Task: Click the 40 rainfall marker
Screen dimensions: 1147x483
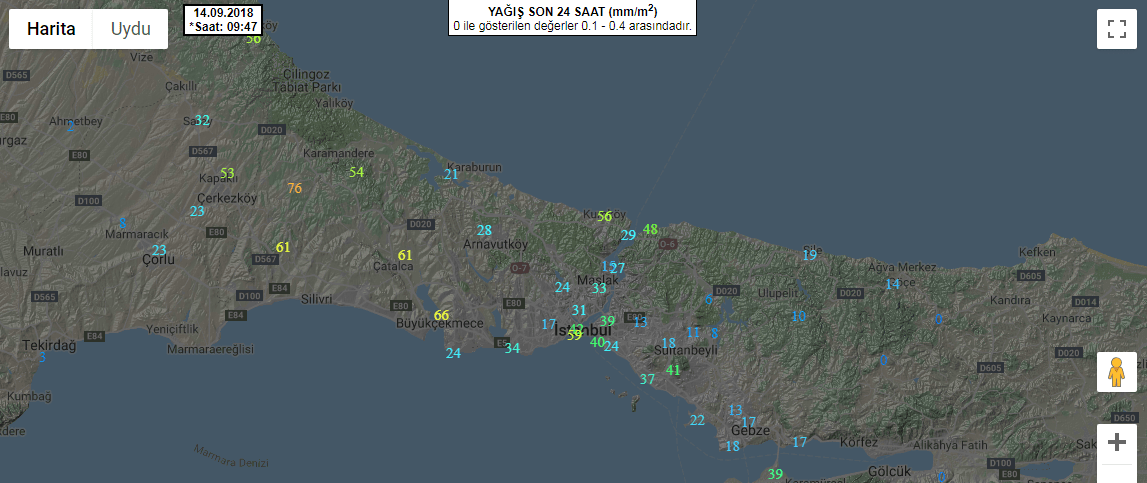Action: click(x=598, y=342)
